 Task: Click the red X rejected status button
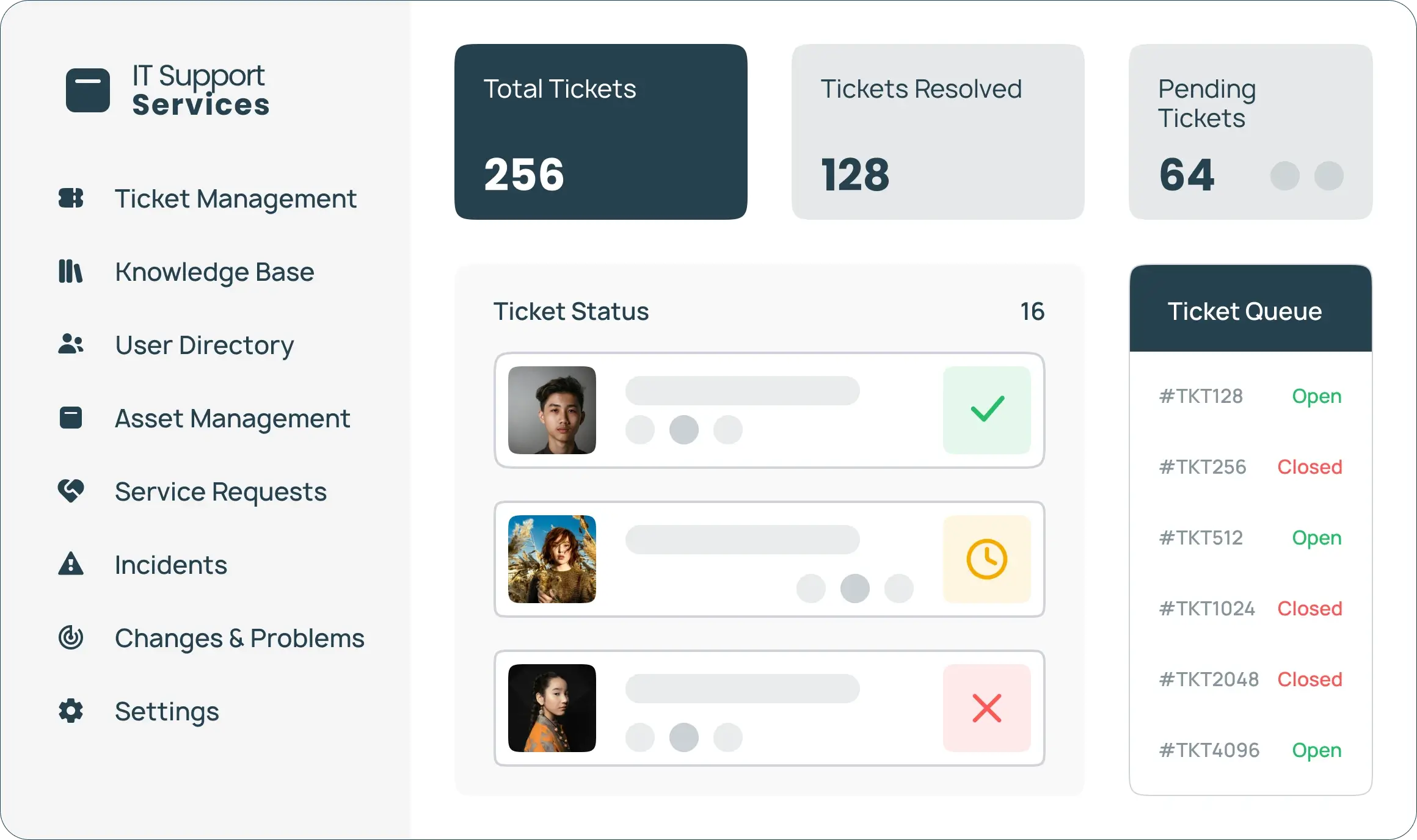tap(986, 708)
